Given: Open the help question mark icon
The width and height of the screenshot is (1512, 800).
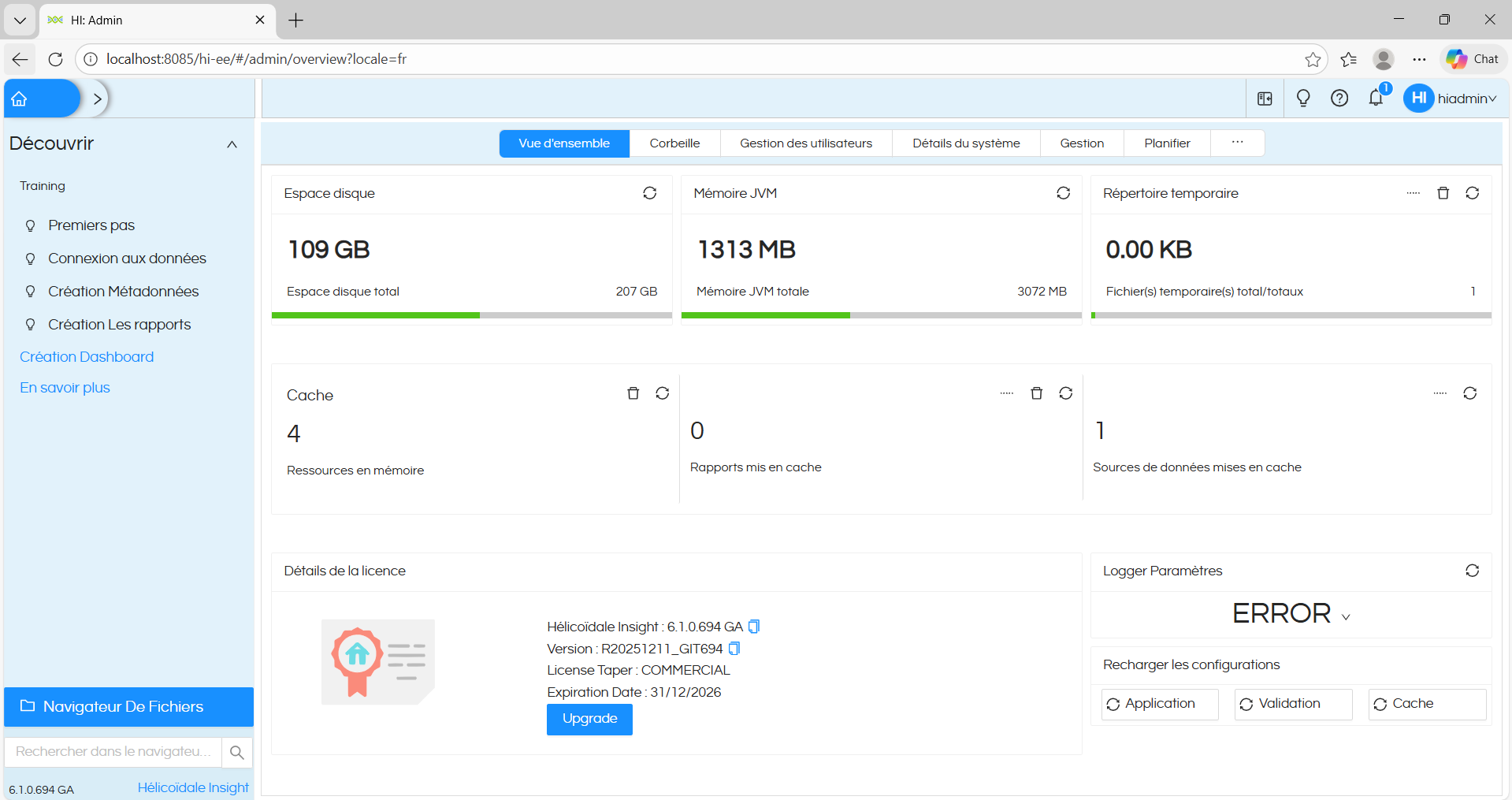Looking at the screenshot, I should (1339, 99).
